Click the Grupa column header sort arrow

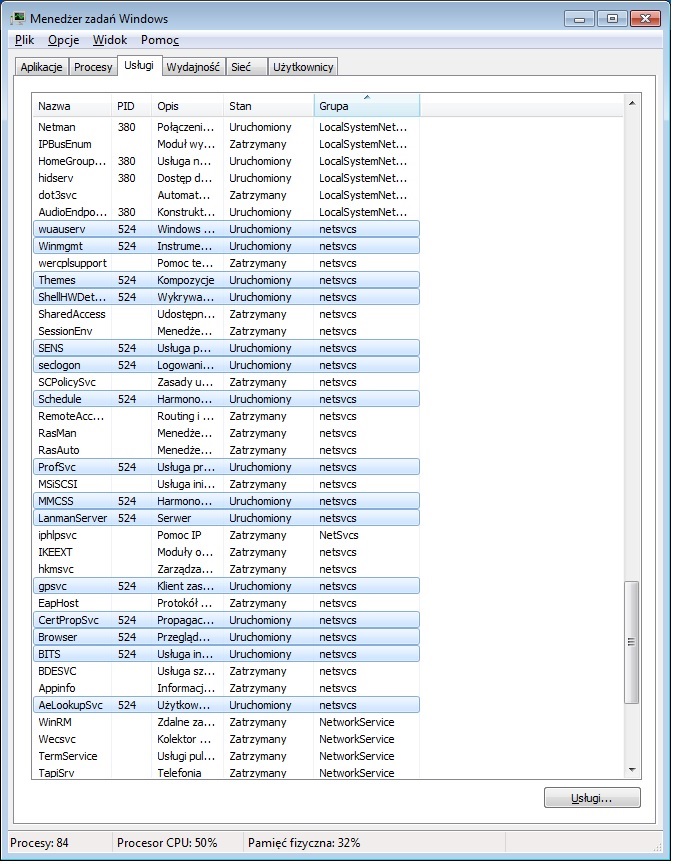(x=367, y=98)
